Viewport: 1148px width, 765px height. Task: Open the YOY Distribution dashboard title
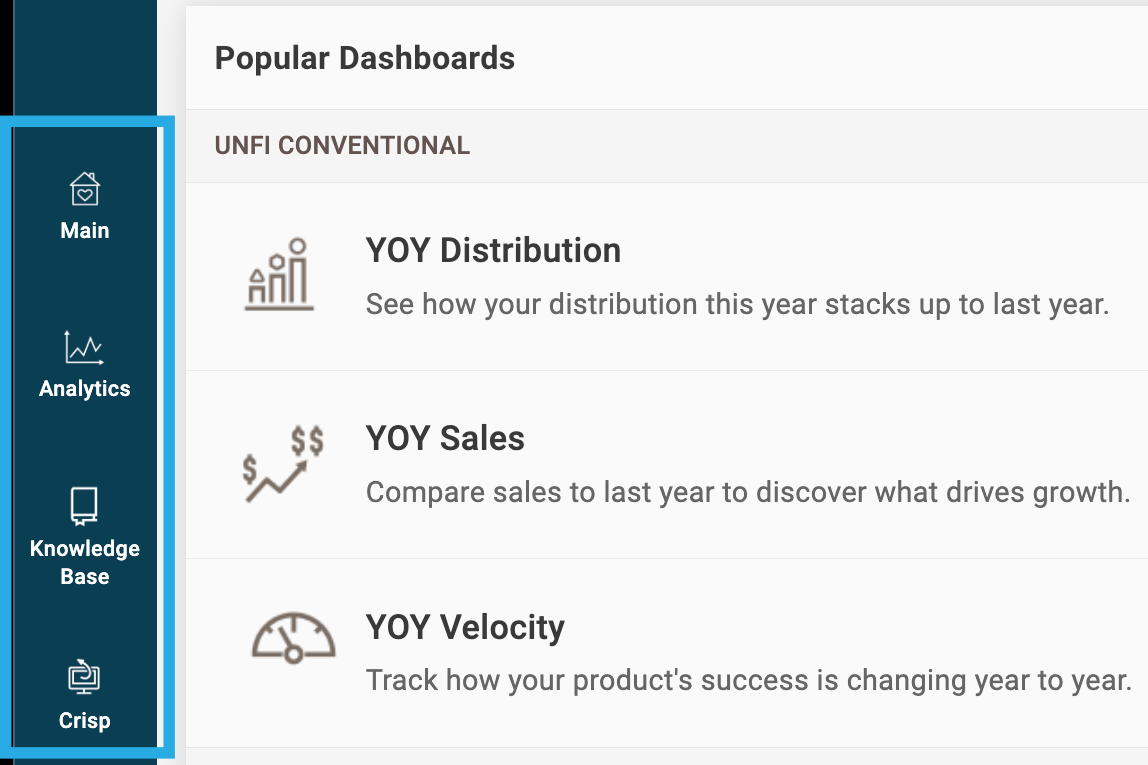tap(493, 251)
